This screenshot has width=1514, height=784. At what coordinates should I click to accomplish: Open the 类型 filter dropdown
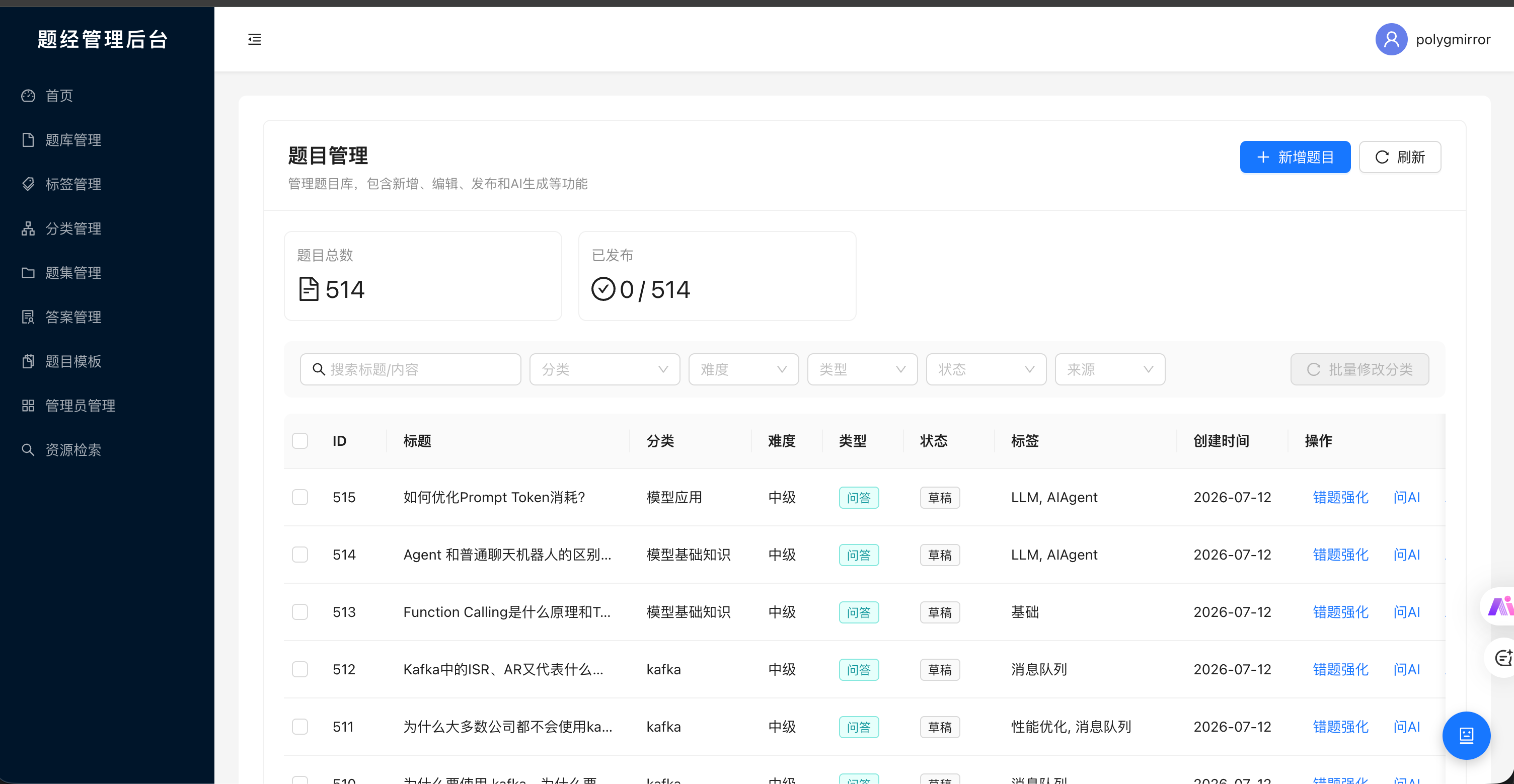[x=862, y=369]
